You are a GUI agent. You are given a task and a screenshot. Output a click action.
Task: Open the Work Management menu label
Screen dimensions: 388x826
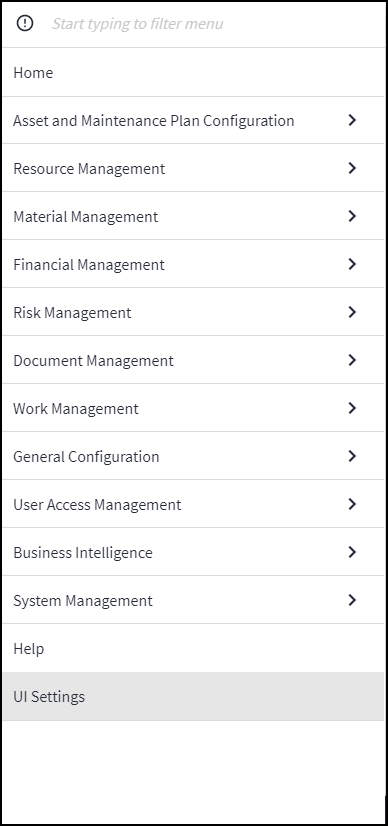[76, 409]
